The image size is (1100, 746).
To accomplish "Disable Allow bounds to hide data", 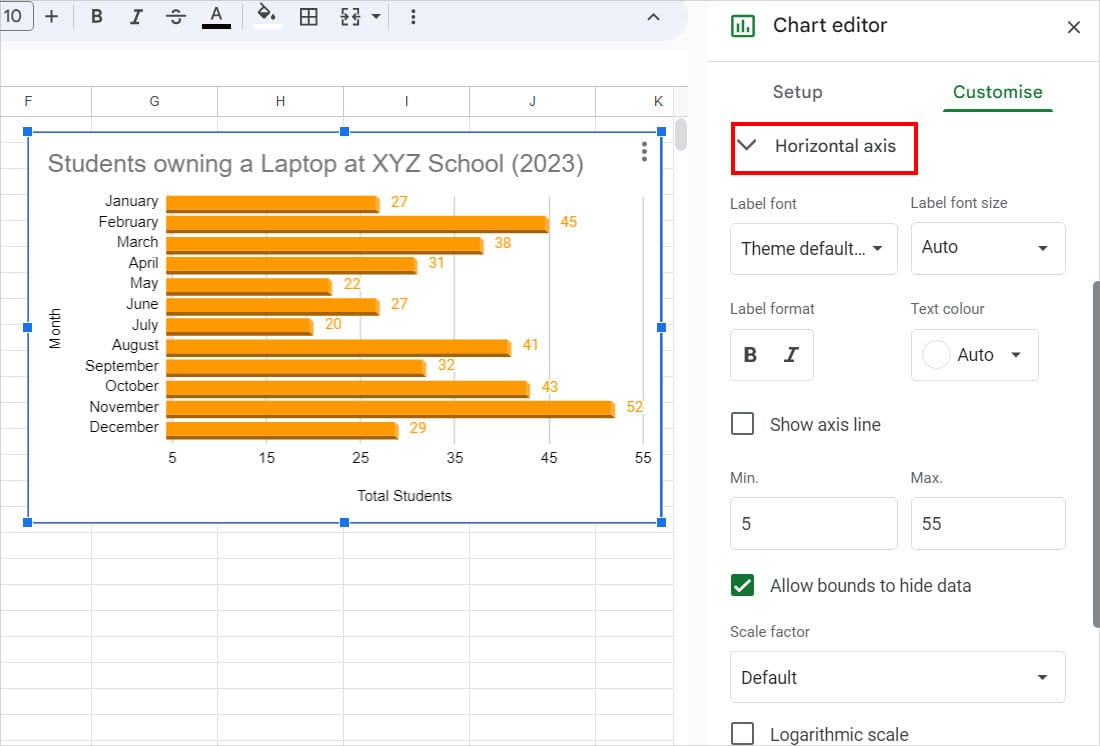I will coord(742,586).
